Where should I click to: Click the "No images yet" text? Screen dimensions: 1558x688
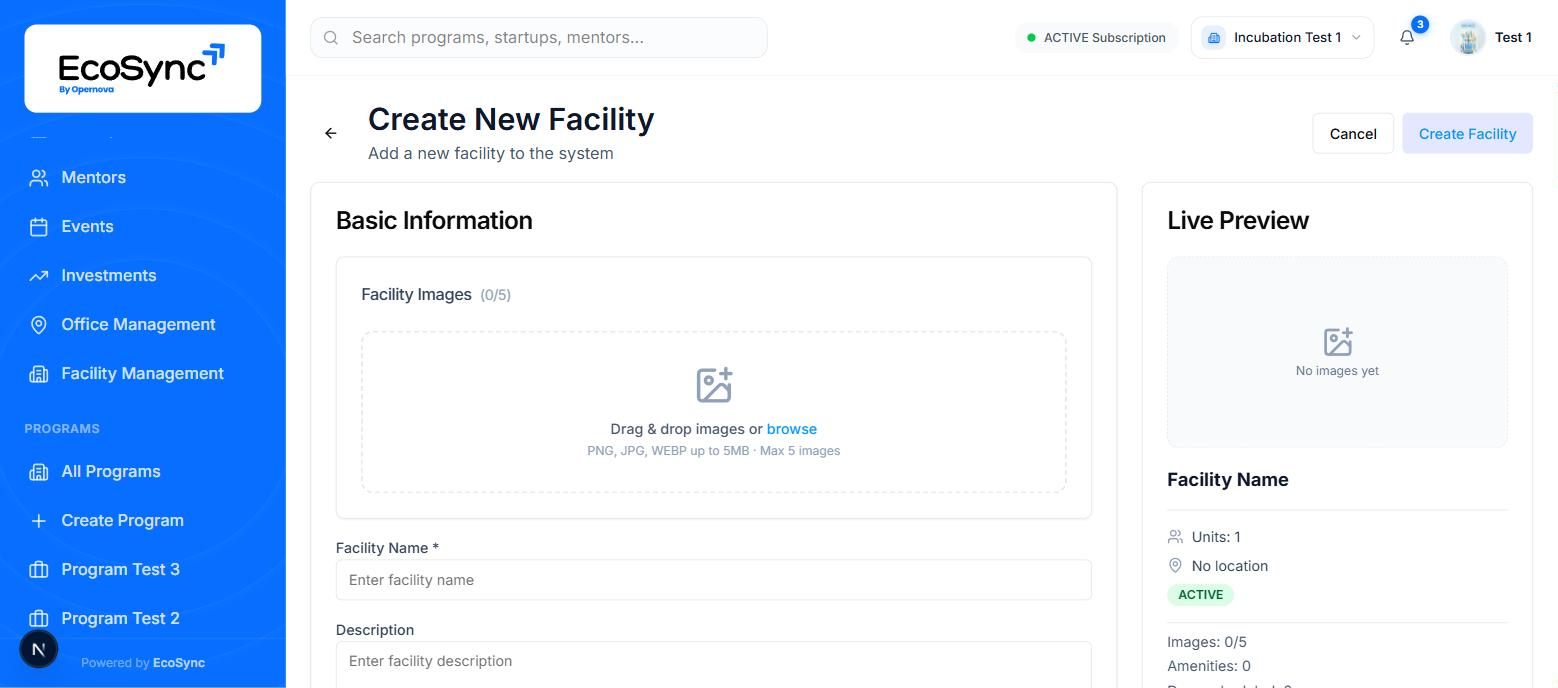pyautogui.click(x=1337, y=371)
